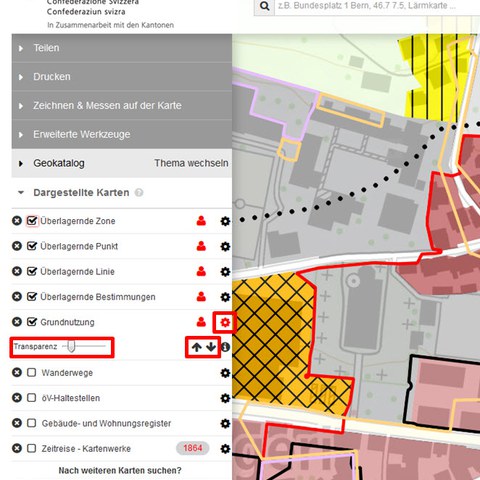
Task: Click the Grundnutzung layer name
Action: pos(67,322)
